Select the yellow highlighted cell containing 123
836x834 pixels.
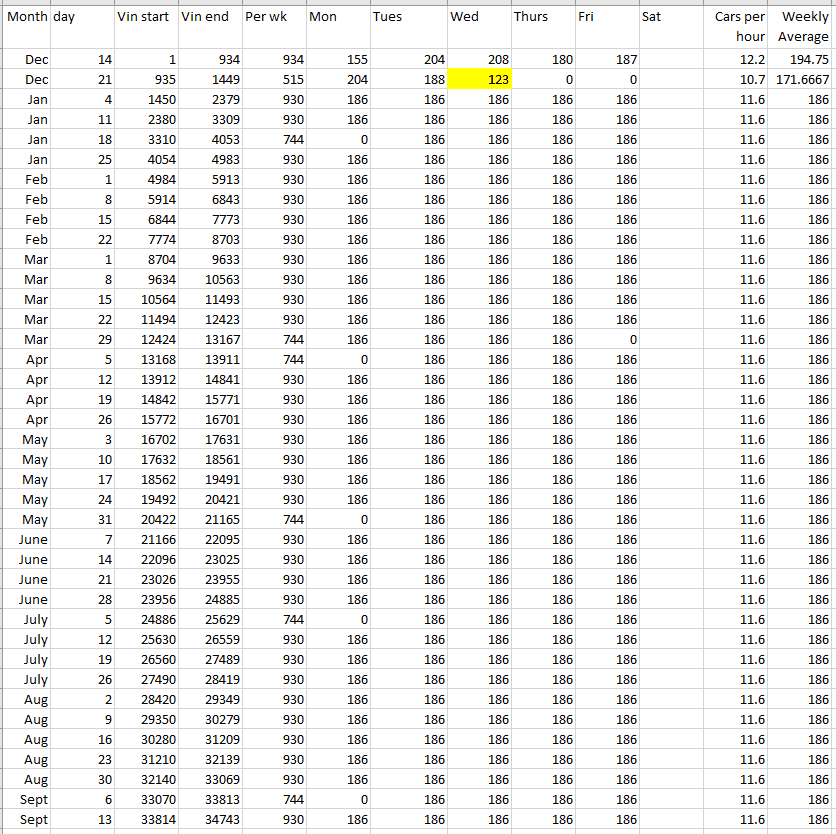[479, 79]
